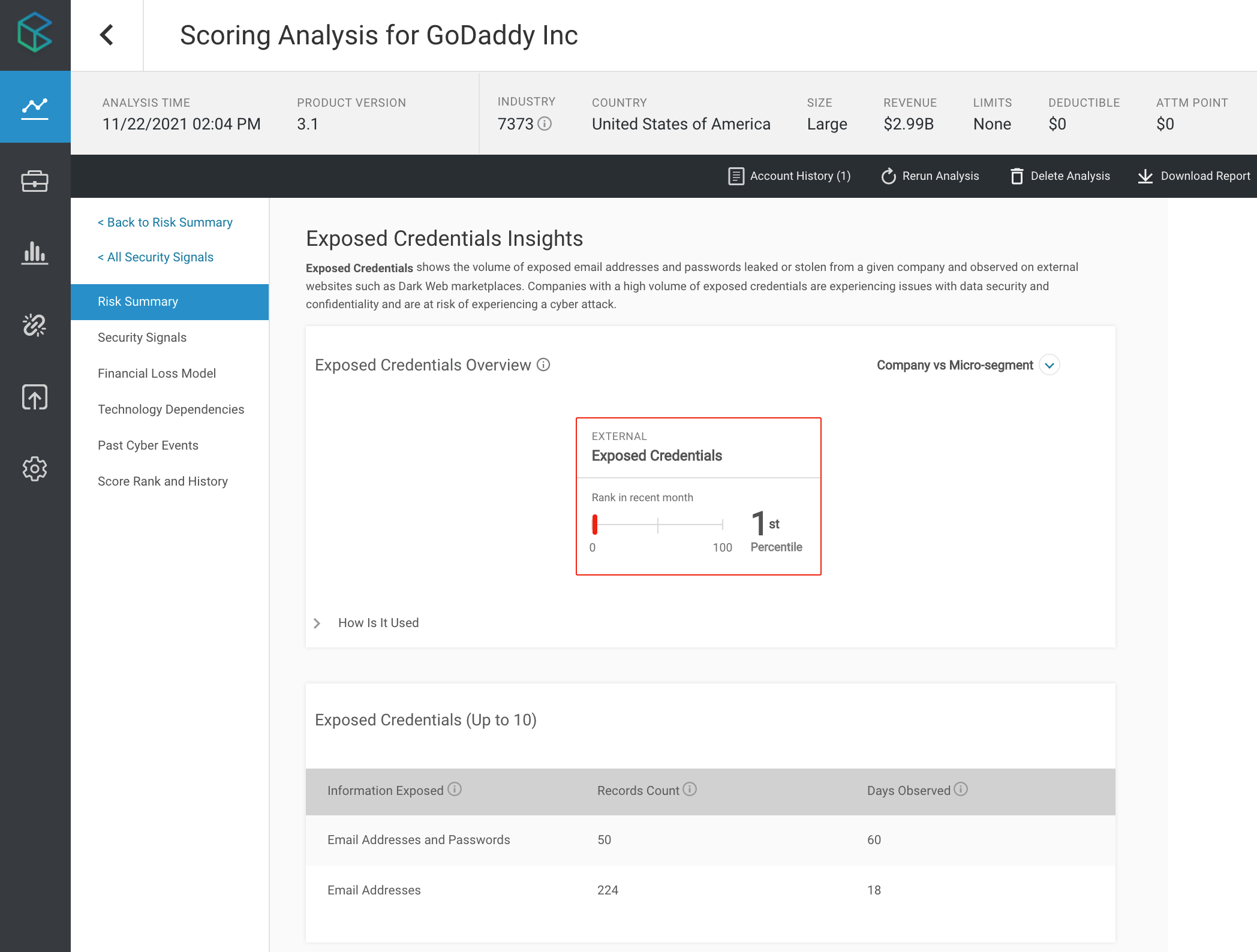Image resolution: width=1257 pixels, height=952 pixels.
Task: Open the Company vs Micro-segment dropdown arrow
Action: 1049,365
